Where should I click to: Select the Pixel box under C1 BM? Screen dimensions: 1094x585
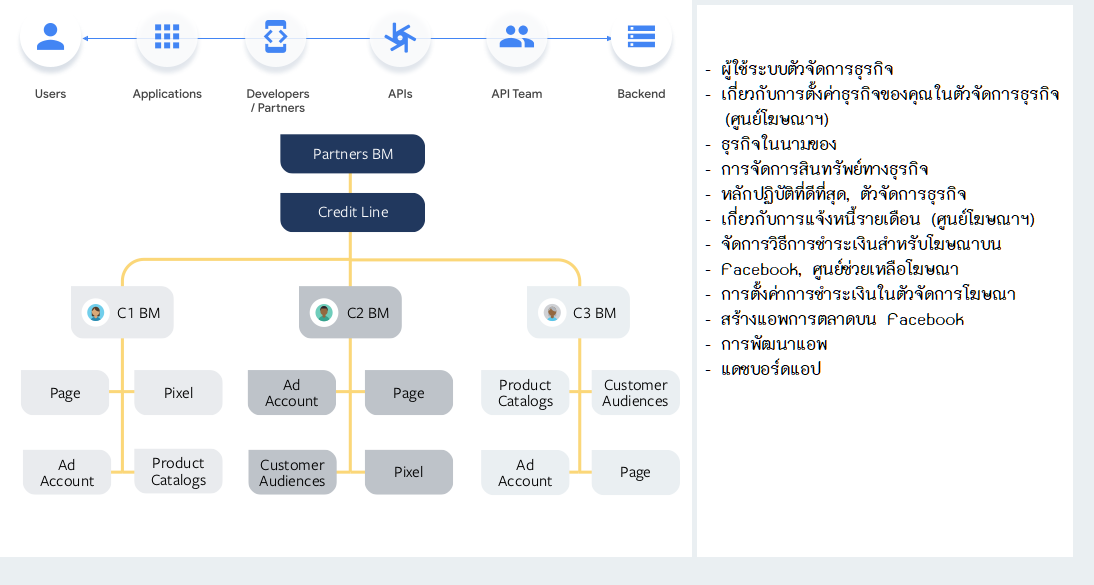[178, 393]
